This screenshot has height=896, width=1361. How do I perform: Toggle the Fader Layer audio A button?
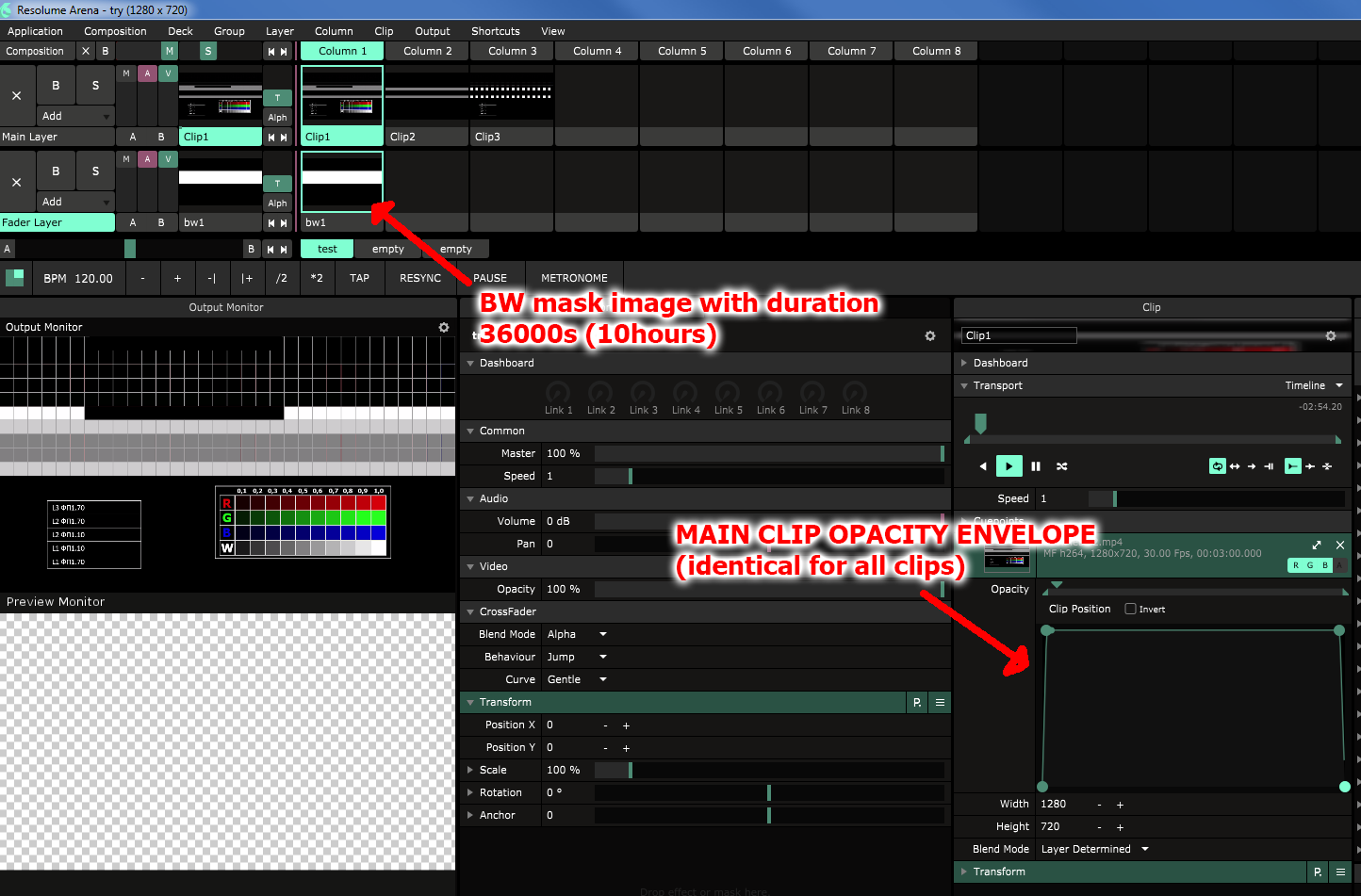click(147, 159)
